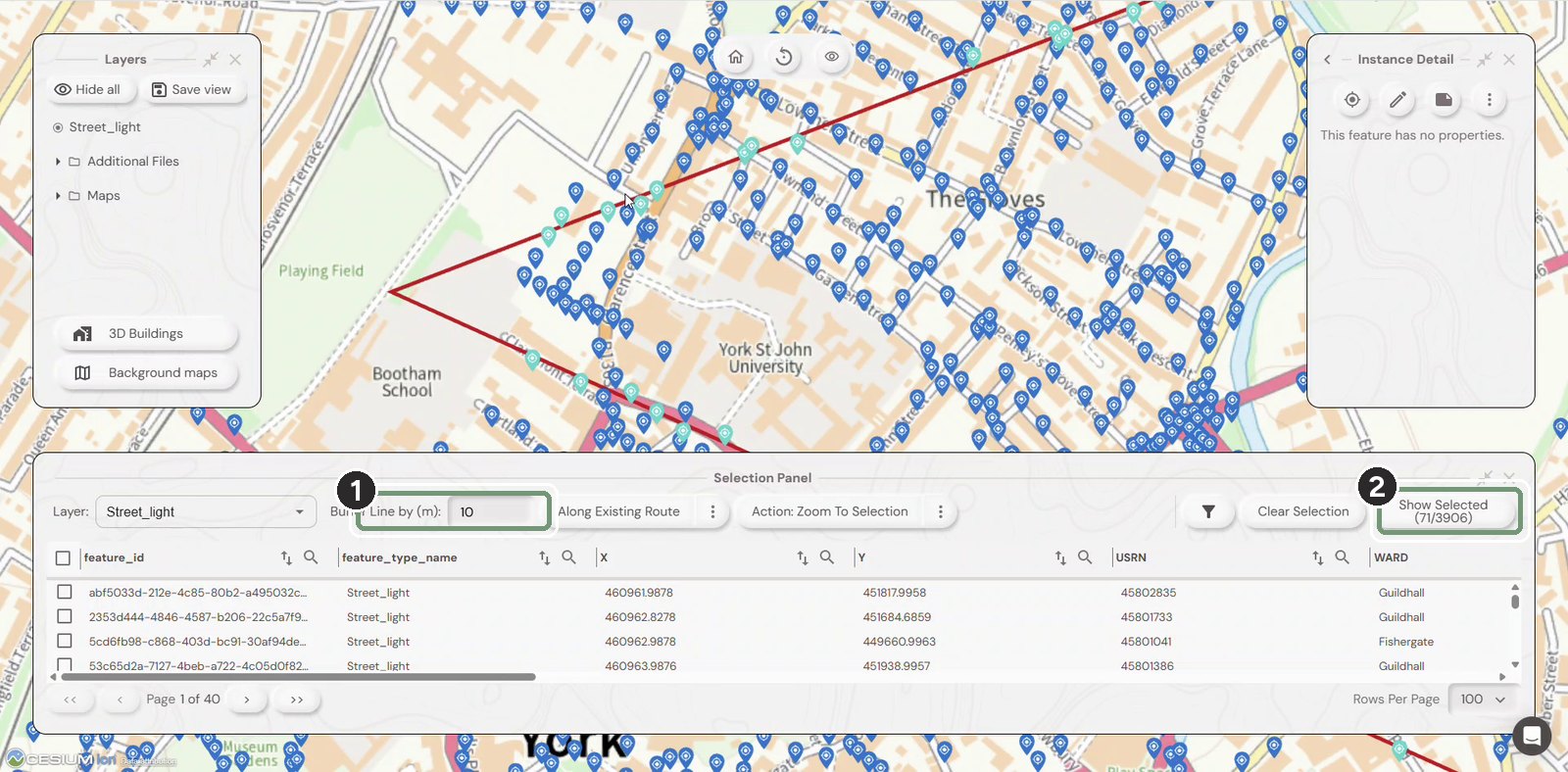Sort the X column
Image resolution: width=1568 pixels, height=772 pixels.
pyautogui.click(x=803, y=557)
